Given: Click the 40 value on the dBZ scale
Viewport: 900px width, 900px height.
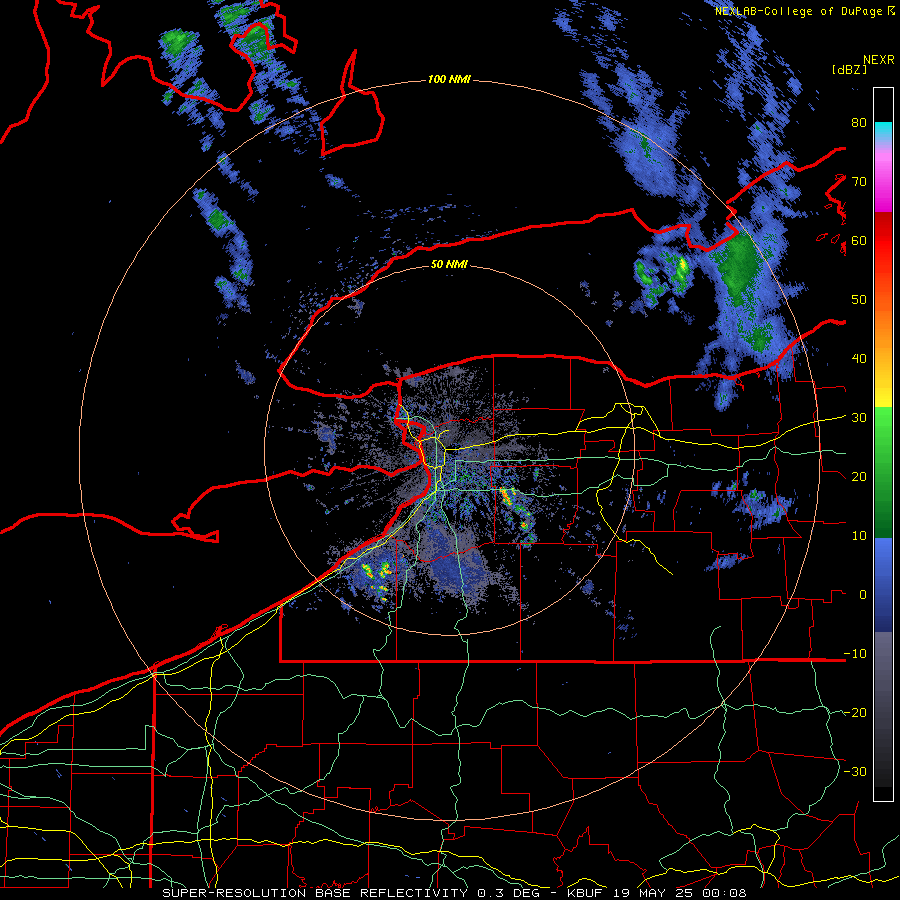Looking at the screenshot, I should point(859,359).
